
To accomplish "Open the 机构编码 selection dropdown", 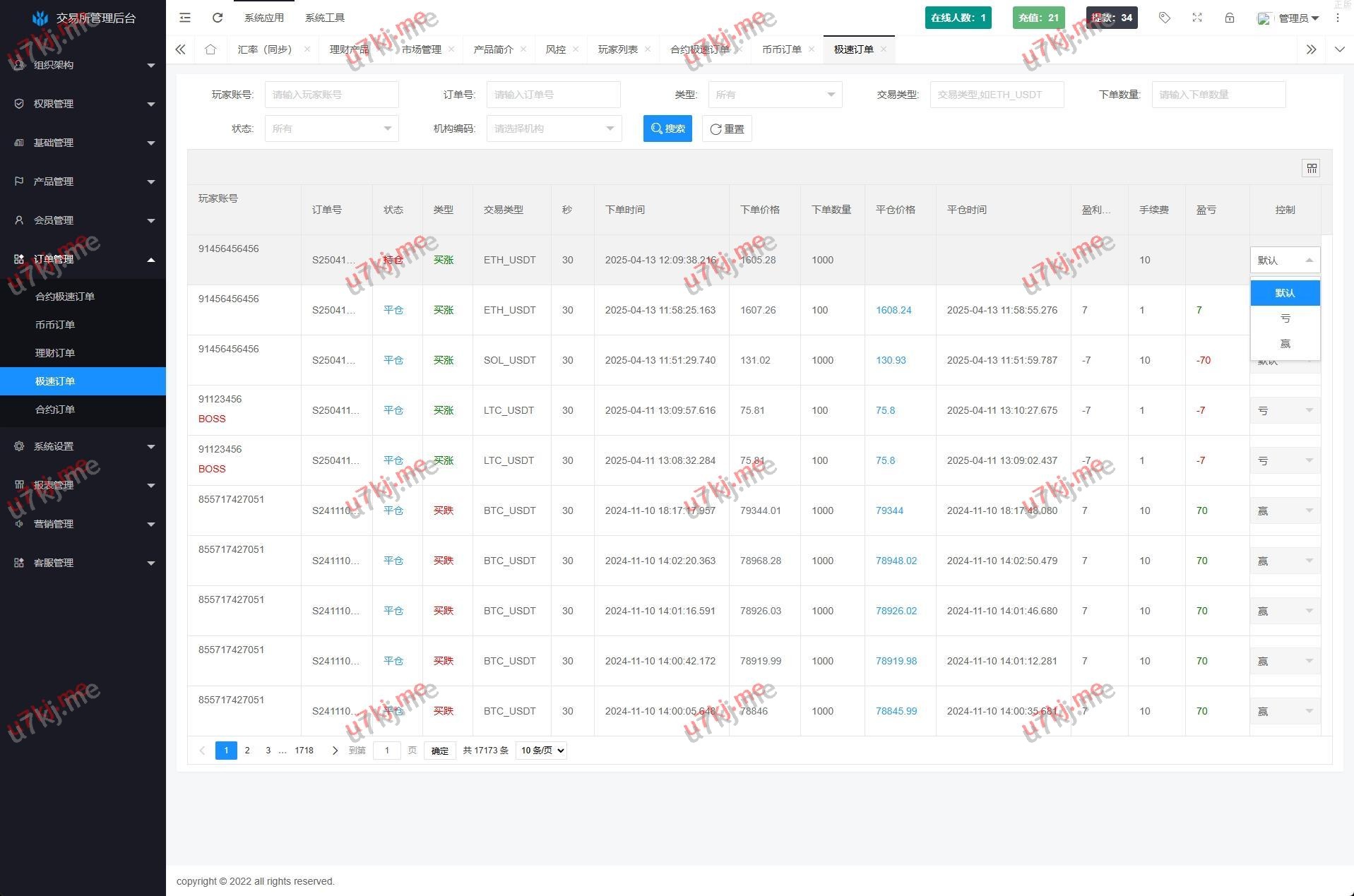I will [554, 129].
